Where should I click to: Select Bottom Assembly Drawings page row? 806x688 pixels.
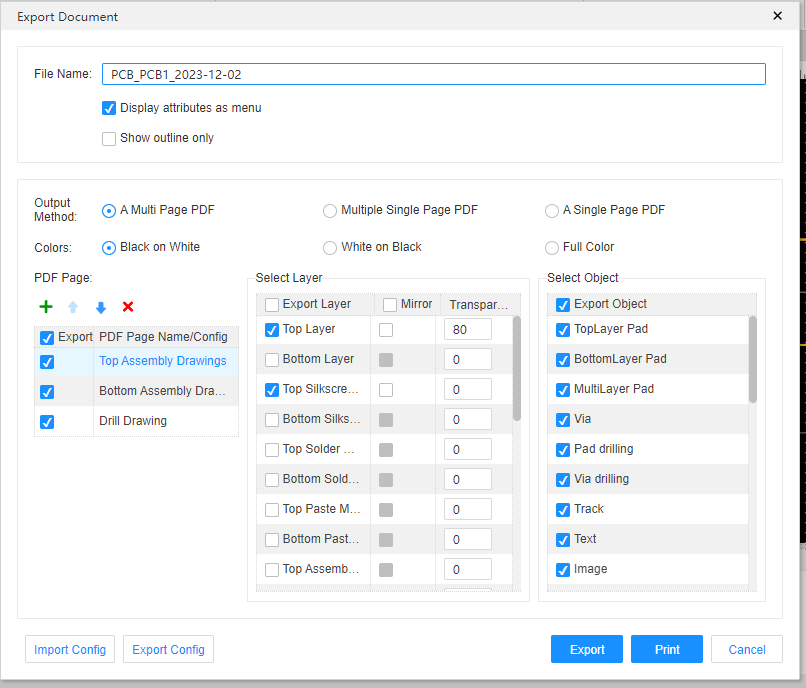(160, 391)
